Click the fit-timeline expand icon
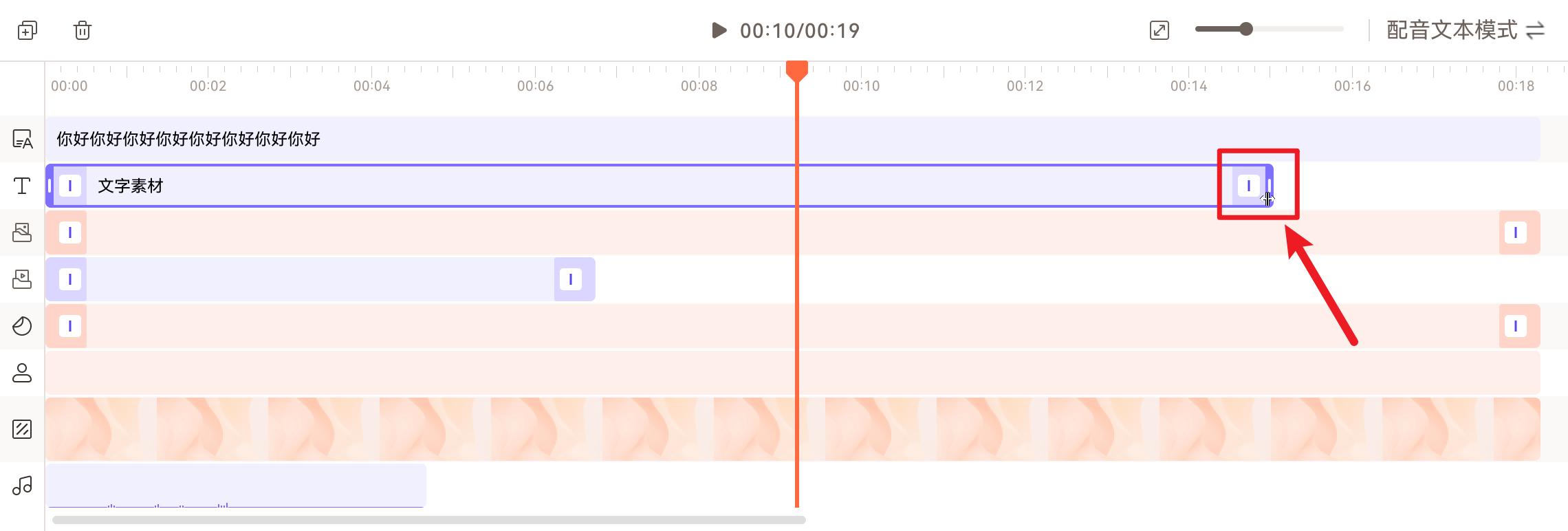 click(x=1159, y=30)
